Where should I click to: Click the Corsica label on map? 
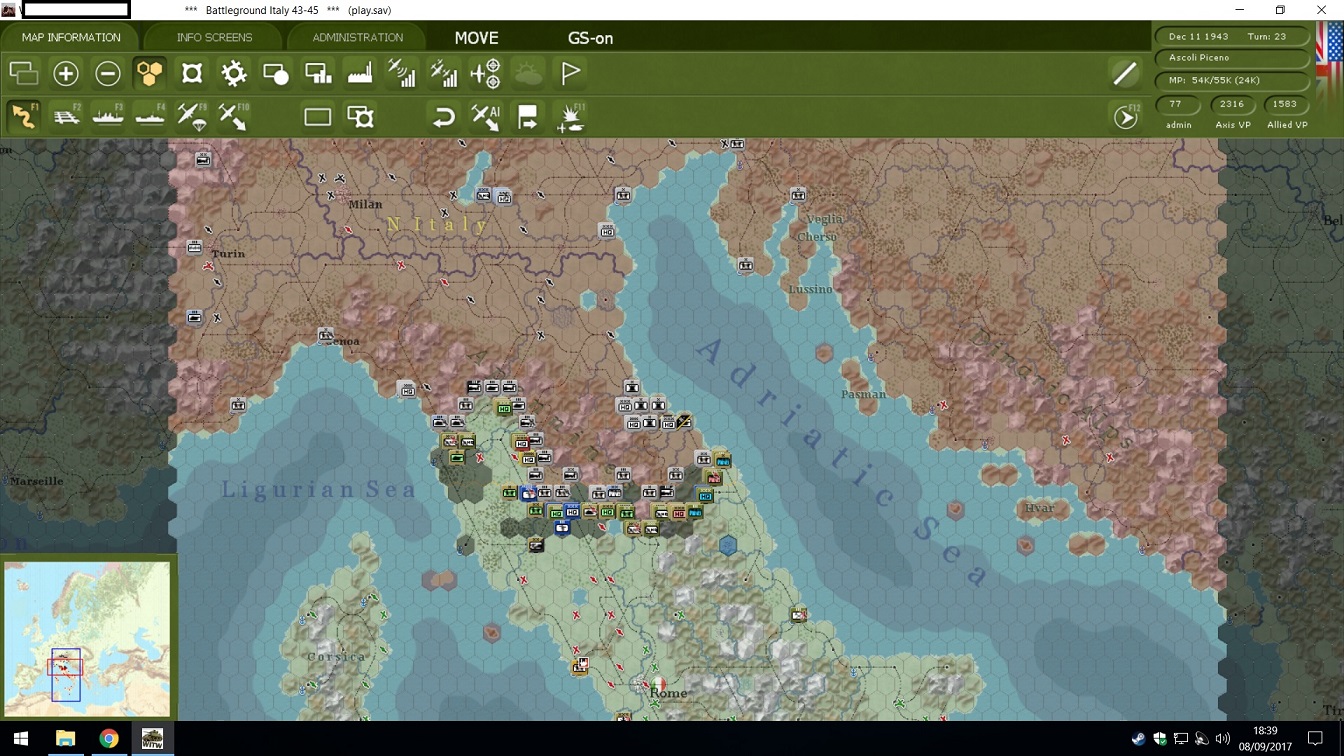(336, 657)
